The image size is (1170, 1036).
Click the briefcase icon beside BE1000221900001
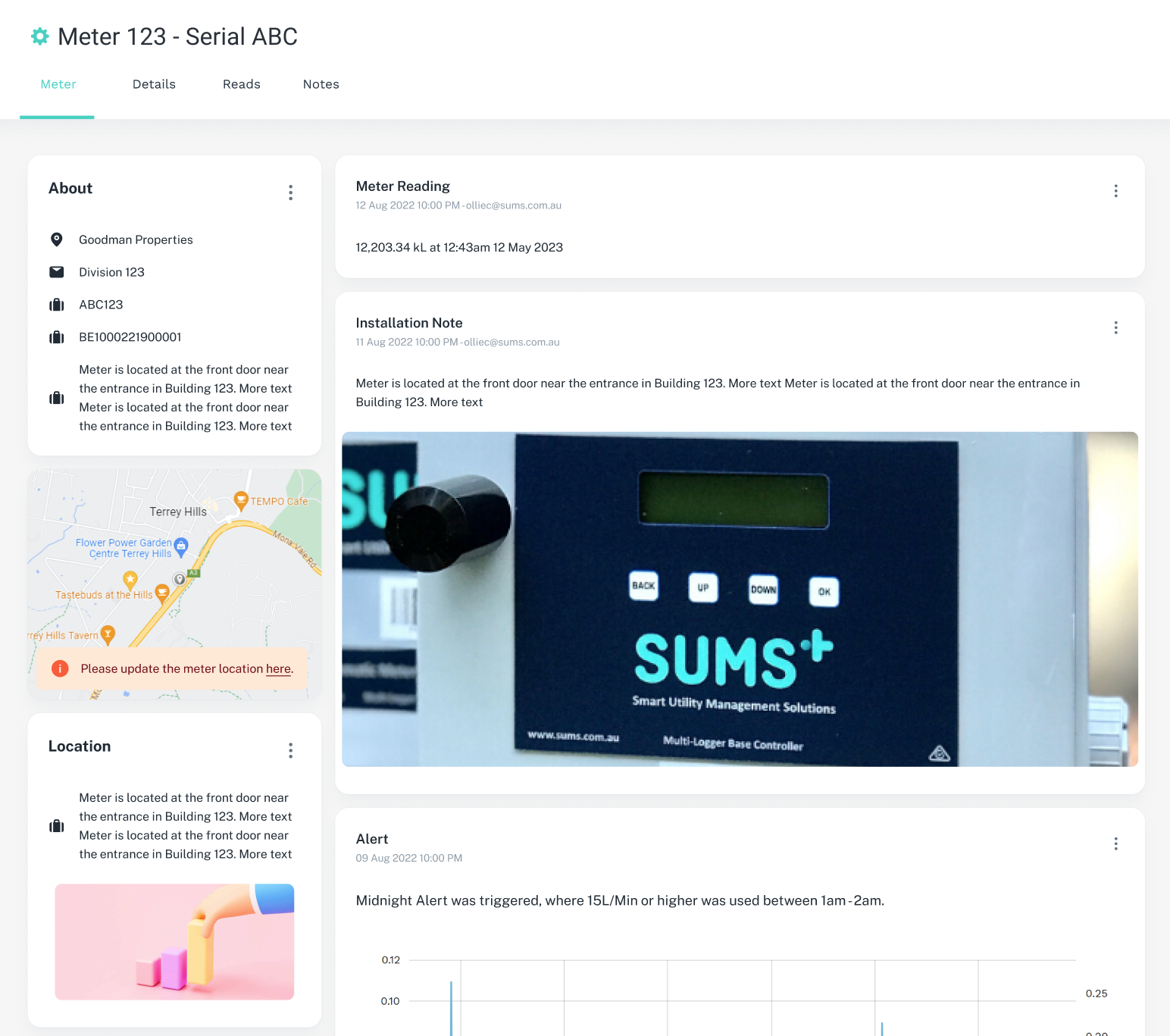click(56, 337)
